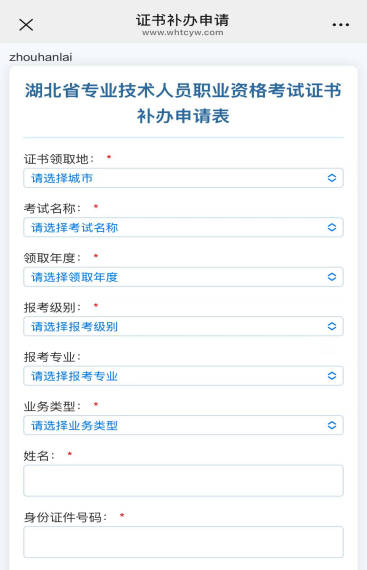The image size is (367, 570).
Task: Open the 请选择报考专业 selector
Action: 184,376
